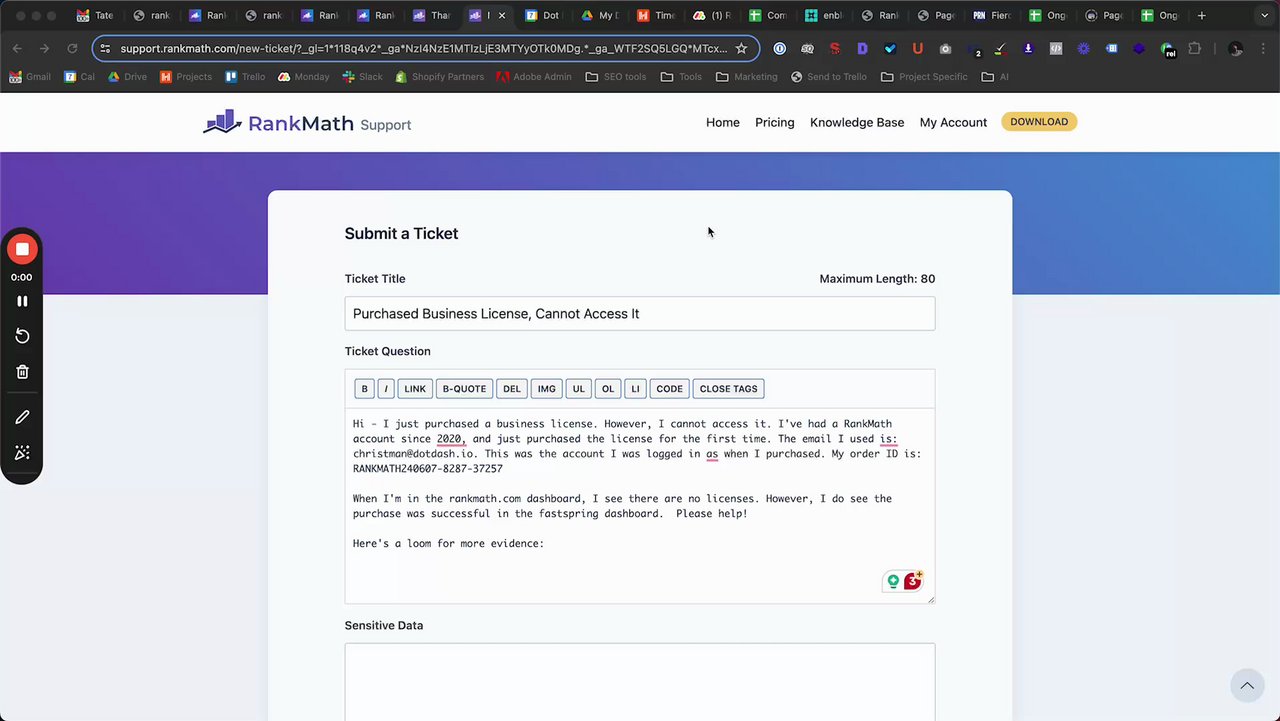This screenshot has width=1280, height=721.
Task: Click the gray code brackets extension icon
Action: point(1055,48)
